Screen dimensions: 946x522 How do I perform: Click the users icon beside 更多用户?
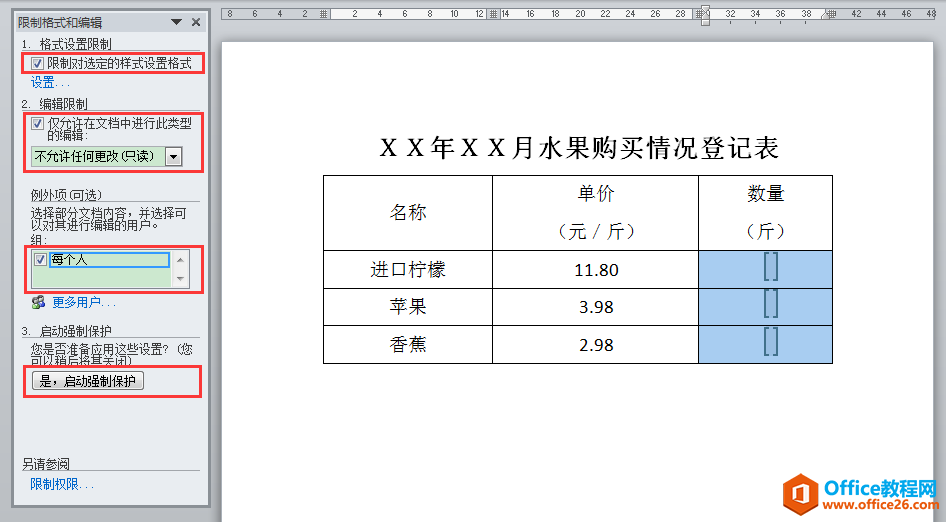point(39,302)
